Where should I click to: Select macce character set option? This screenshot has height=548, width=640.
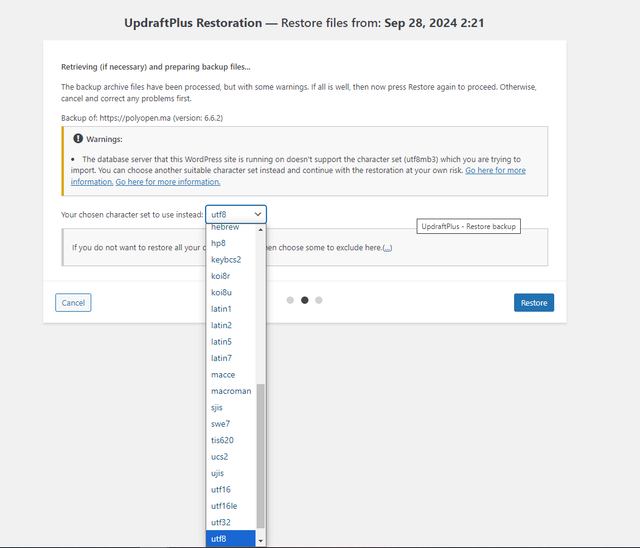[x=231, y=375]
